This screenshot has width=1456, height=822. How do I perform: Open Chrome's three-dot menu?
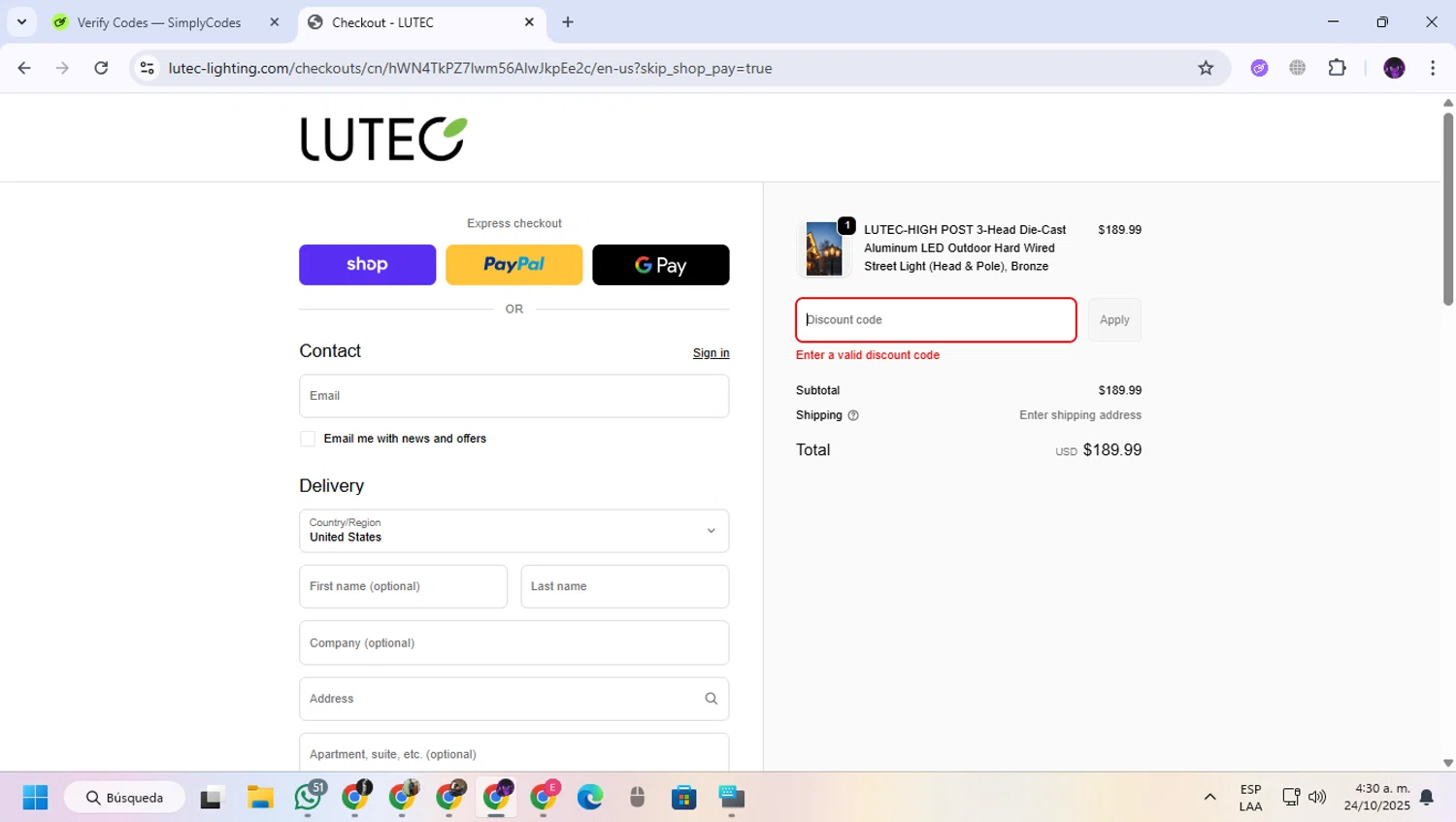click(1433, 68)
